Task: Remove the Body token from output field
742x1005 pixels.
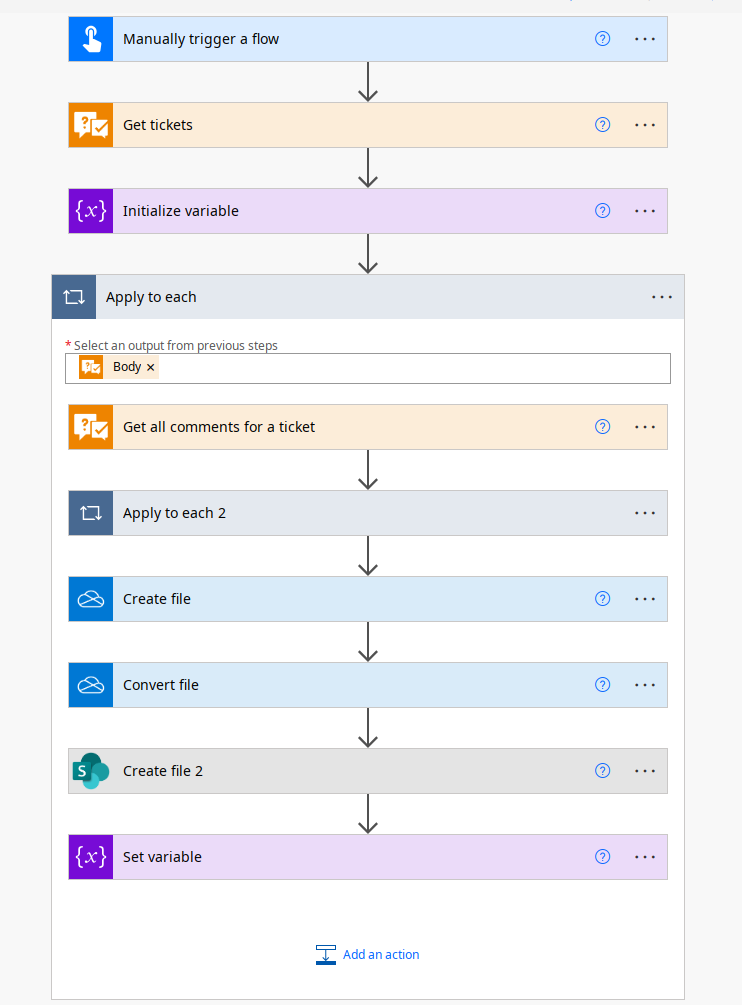Action: tap(151, 368)
